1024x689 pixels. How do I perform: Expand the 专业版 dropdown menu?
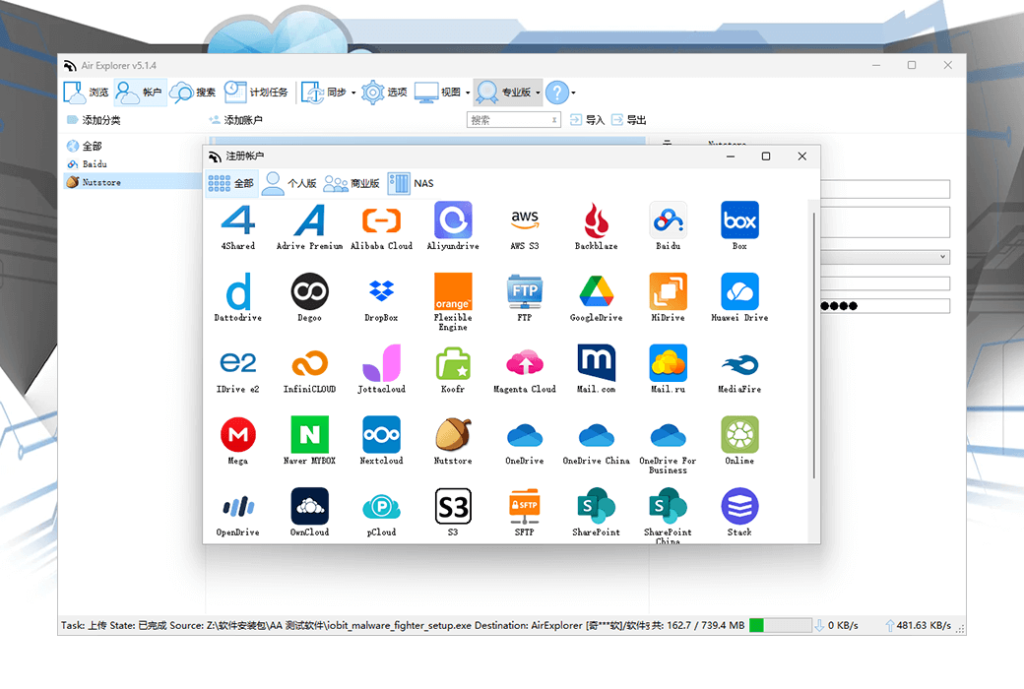pyautogui.click(x=538, y=93)
